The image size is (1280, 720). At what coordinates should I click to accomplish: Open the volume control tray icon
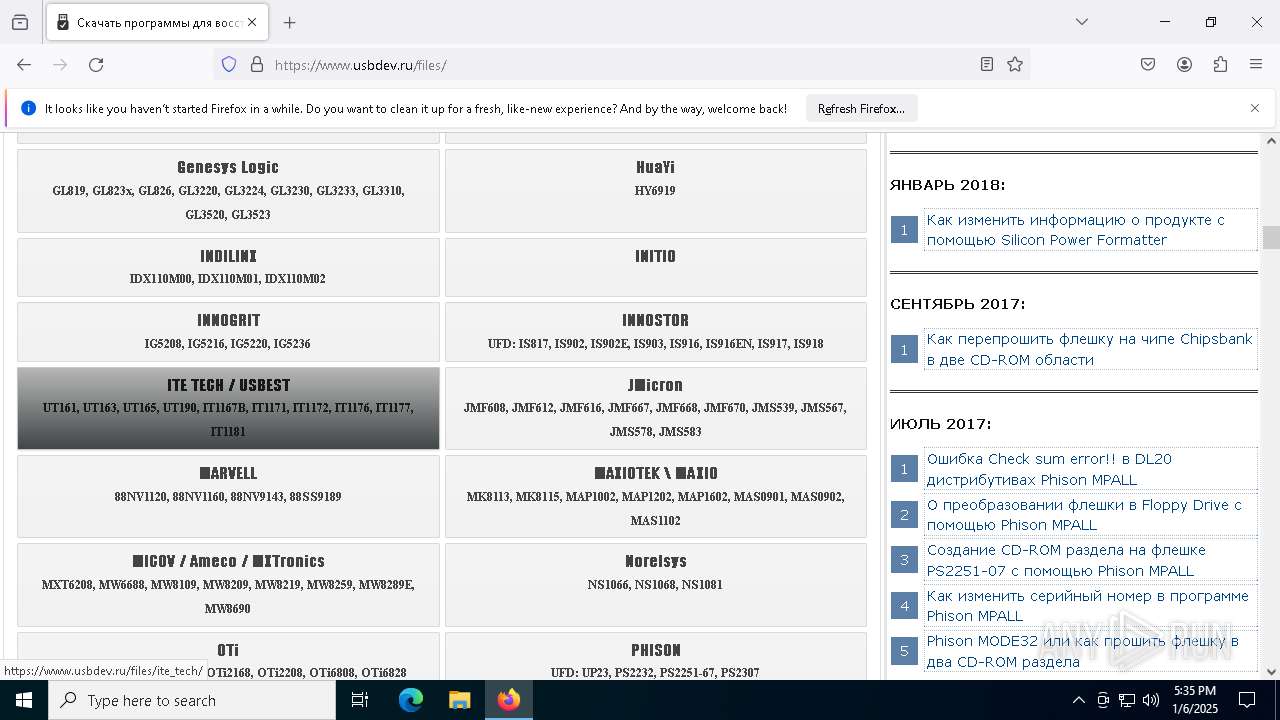coord(1151,700)
